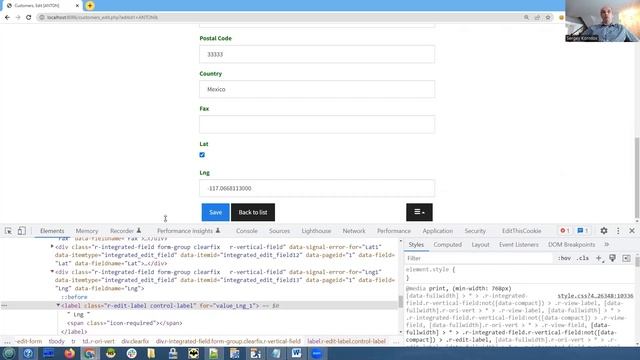Go forward in the browser
This screenshot has height=360, width=640.
(x=18, y=18)
